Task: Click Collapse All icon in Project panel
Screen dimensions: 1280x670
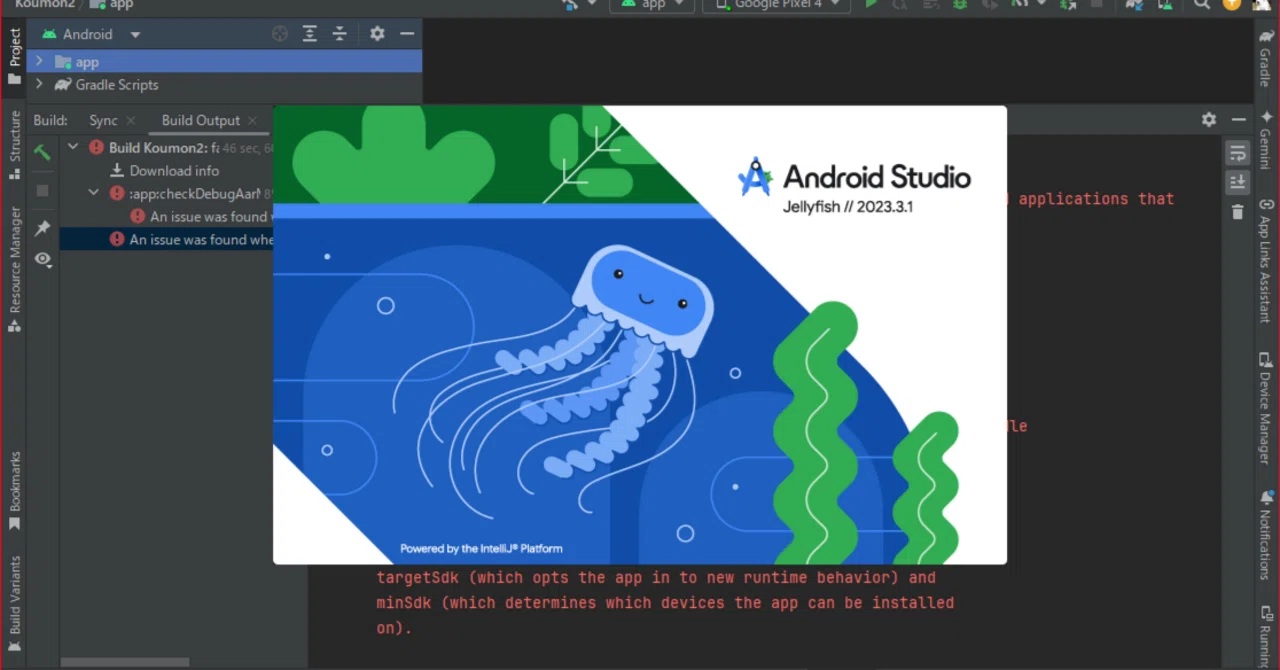Action: click(340, 34)
